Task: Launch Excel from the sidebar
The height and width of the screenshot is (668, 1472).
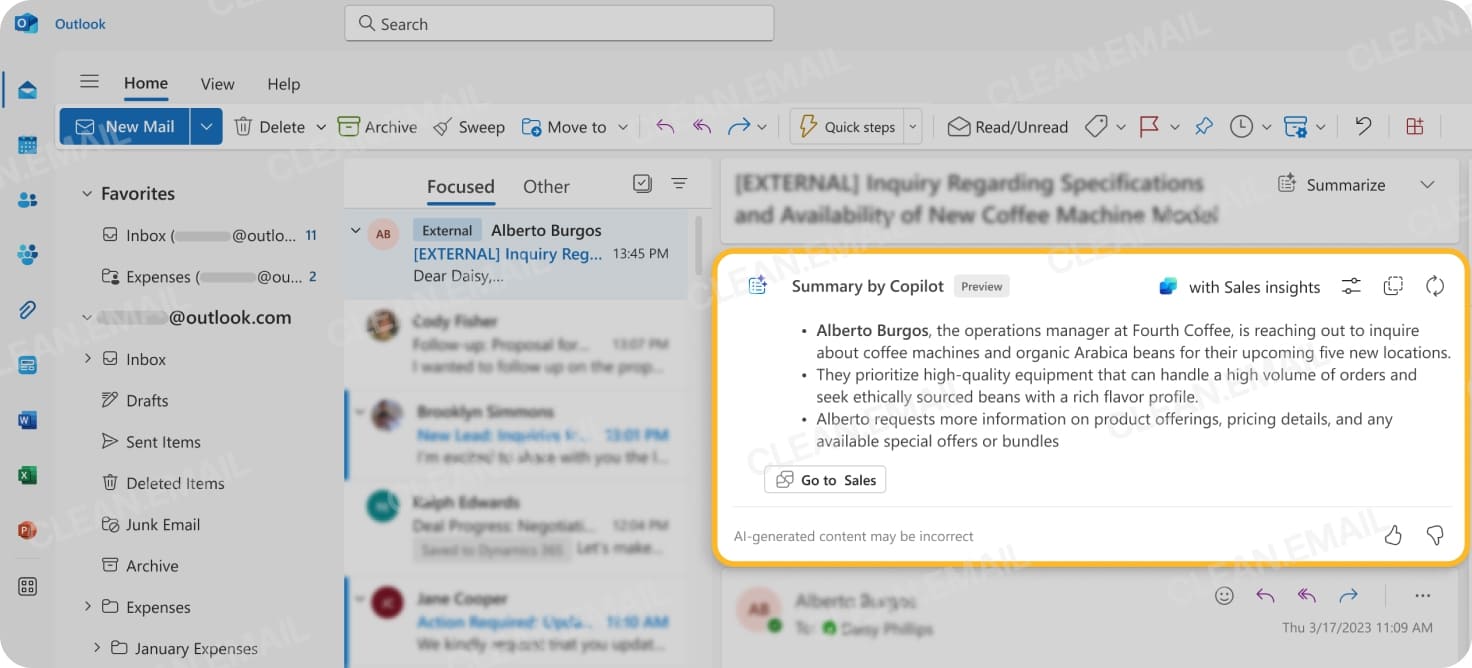Action: click(27, 475)
